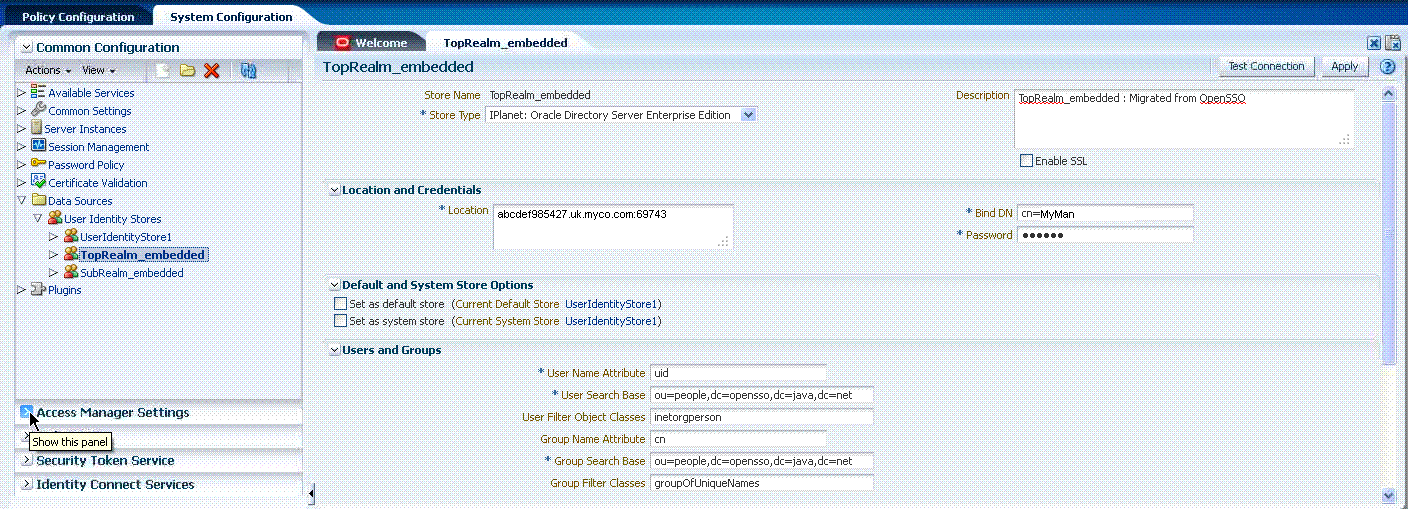Click the Certificate Validation checkmark icon

(38, 182)
